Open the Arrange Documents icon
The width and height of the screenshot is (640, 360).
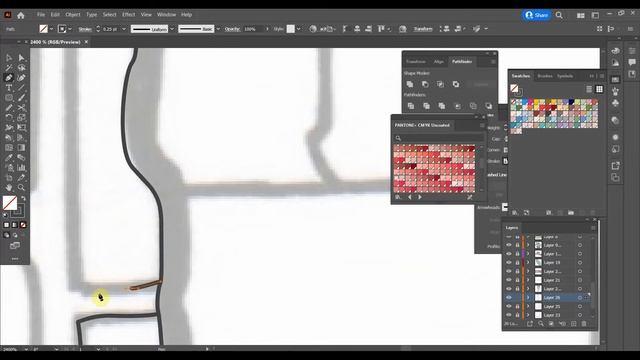(x=580, y=16)
